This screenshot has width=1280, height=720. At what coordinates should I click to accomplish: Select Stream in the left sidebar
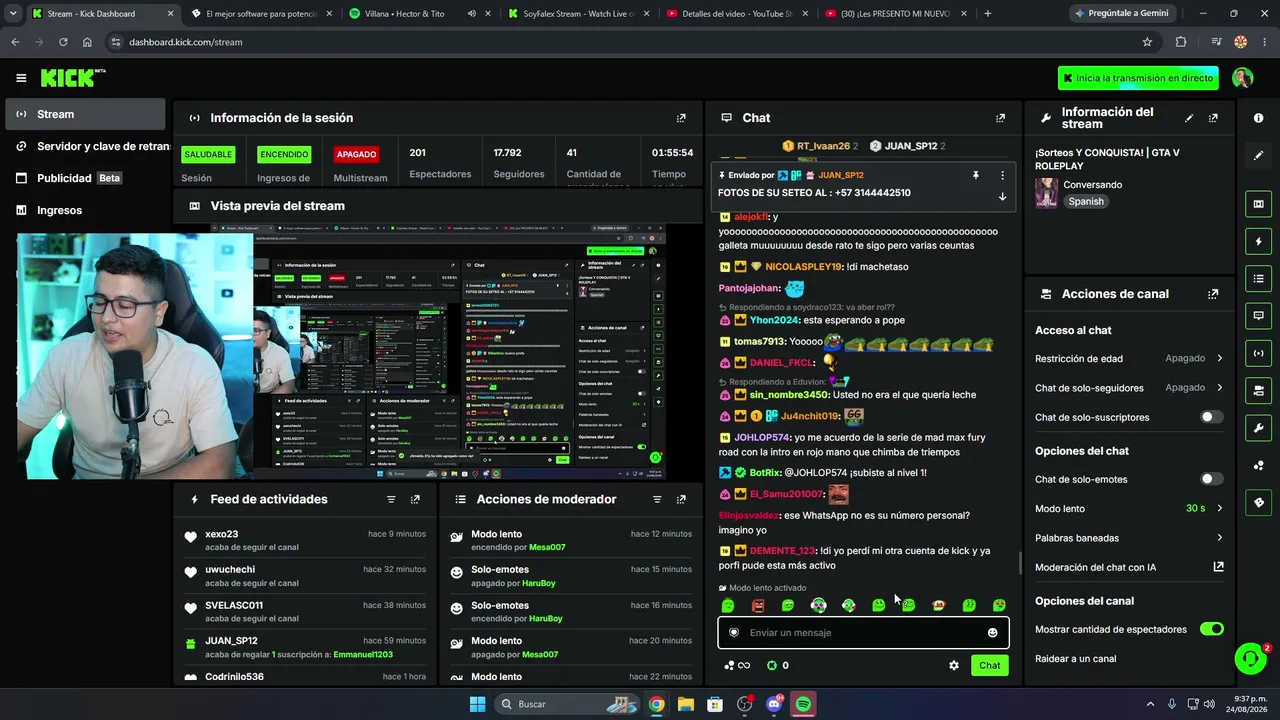click(85, 114)
